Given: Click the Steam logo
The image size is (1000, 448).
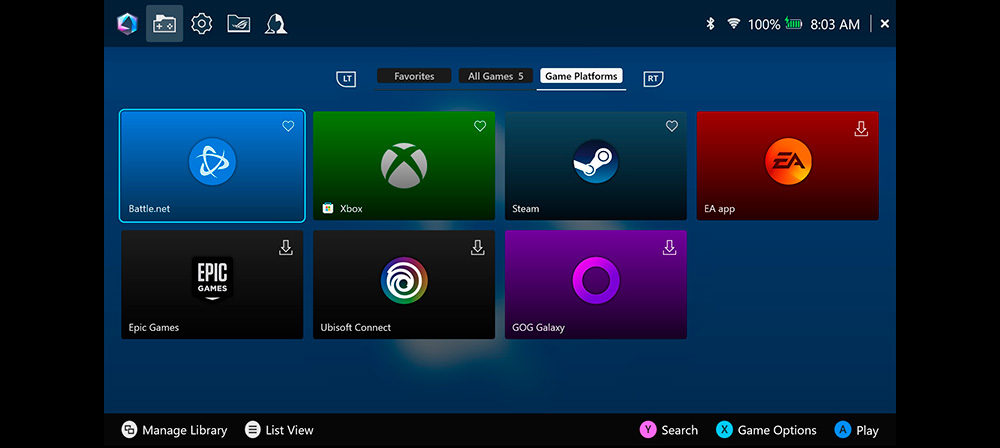Looking at the screenshot, I should click(596, 162).
